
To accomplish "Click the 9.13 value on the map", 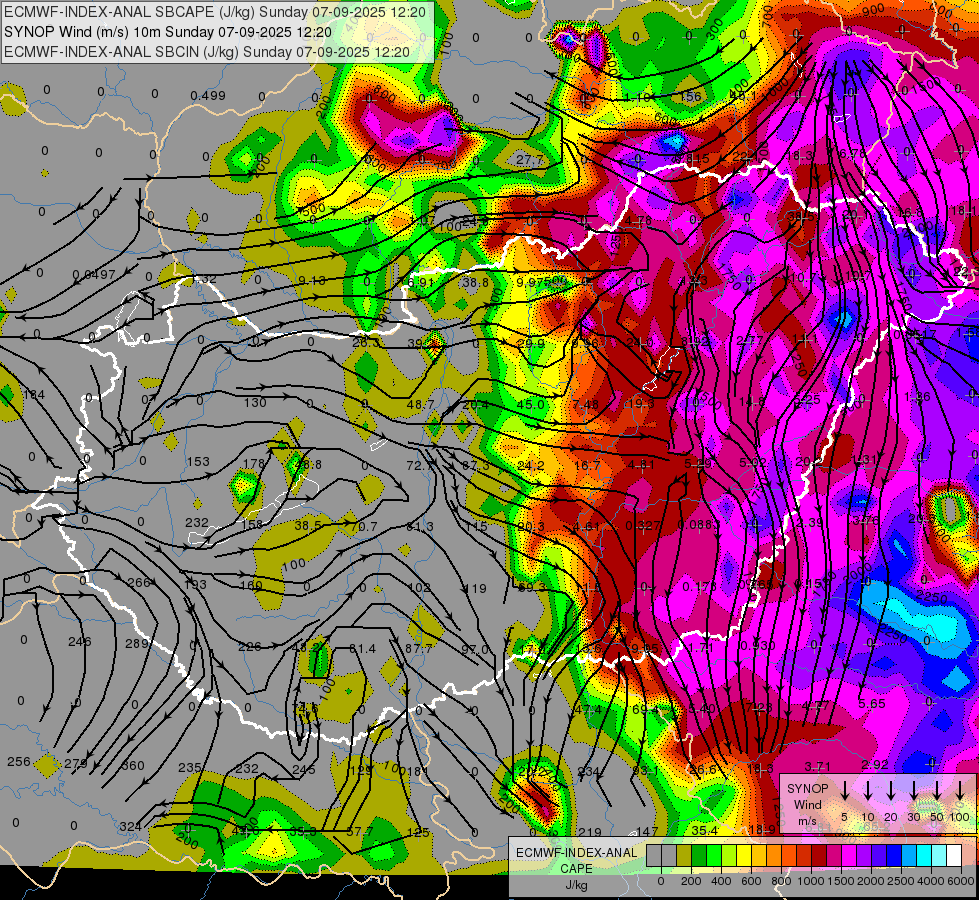I will coord(312,280).
